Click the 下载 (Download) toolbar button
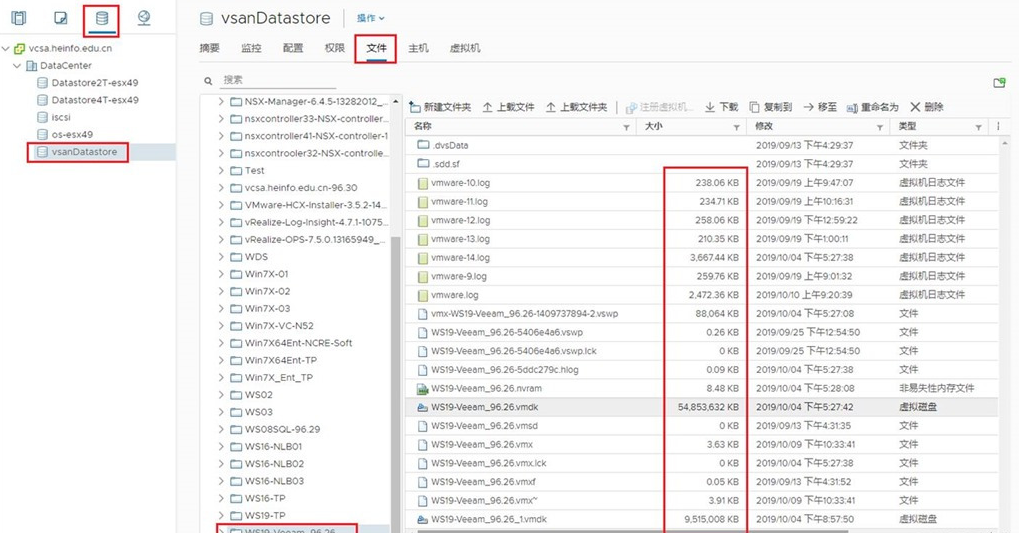 pos(721,107)
